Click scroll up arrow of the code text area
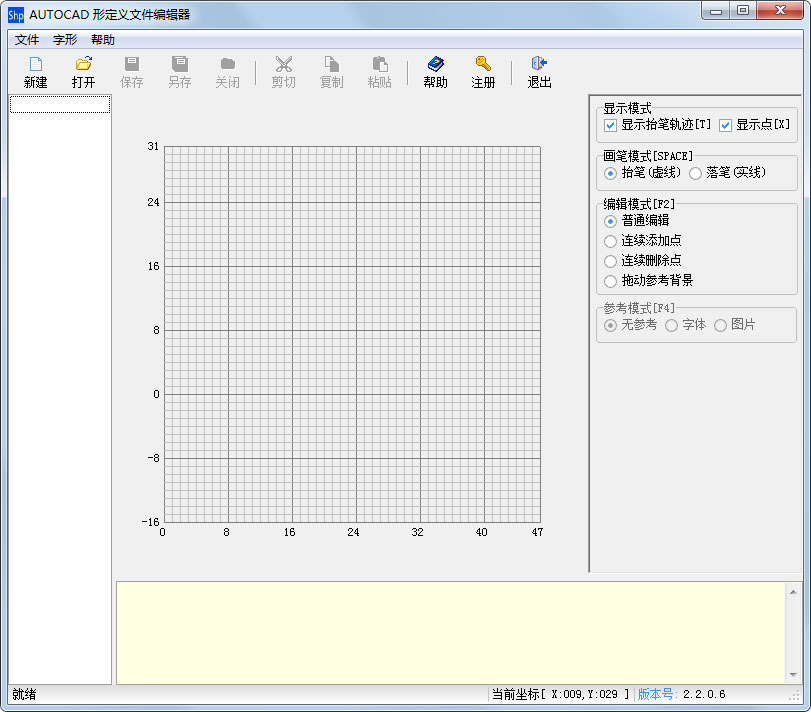811x712 pixels. pos(793,592)
